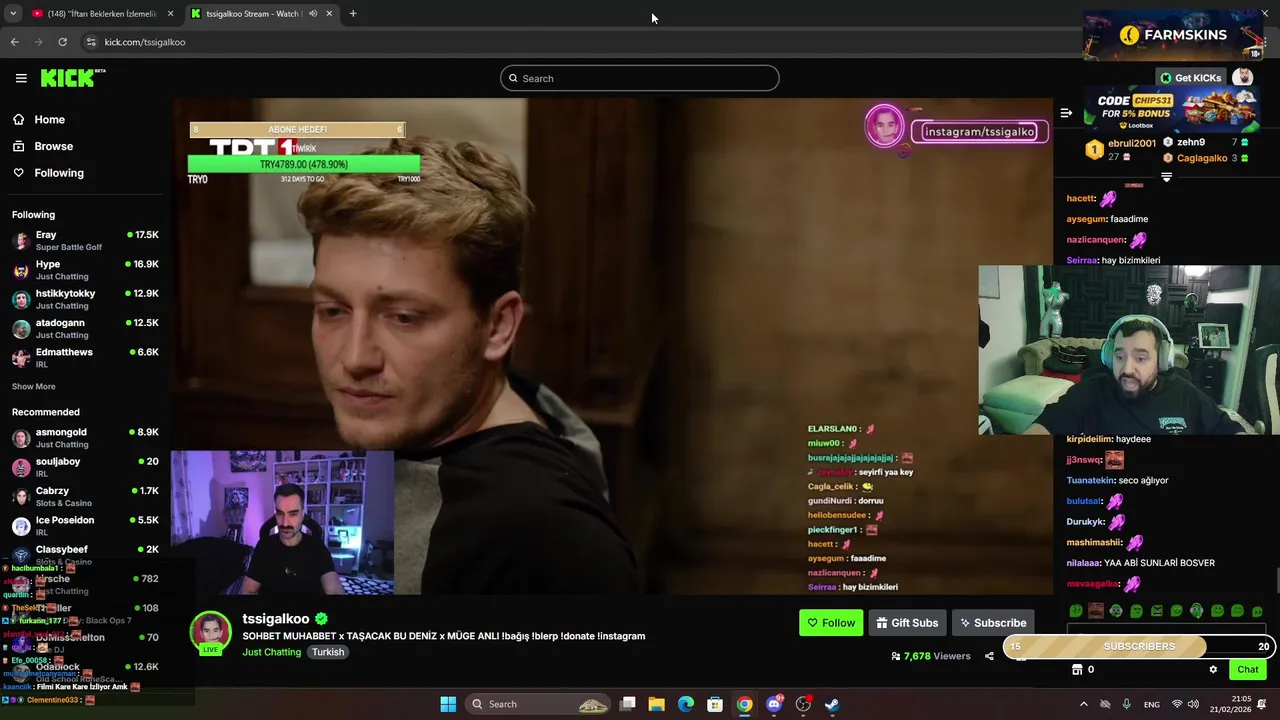Open File Explorer from the taskbar
The width and height of the screenshot is (1280, 720).
657,704
